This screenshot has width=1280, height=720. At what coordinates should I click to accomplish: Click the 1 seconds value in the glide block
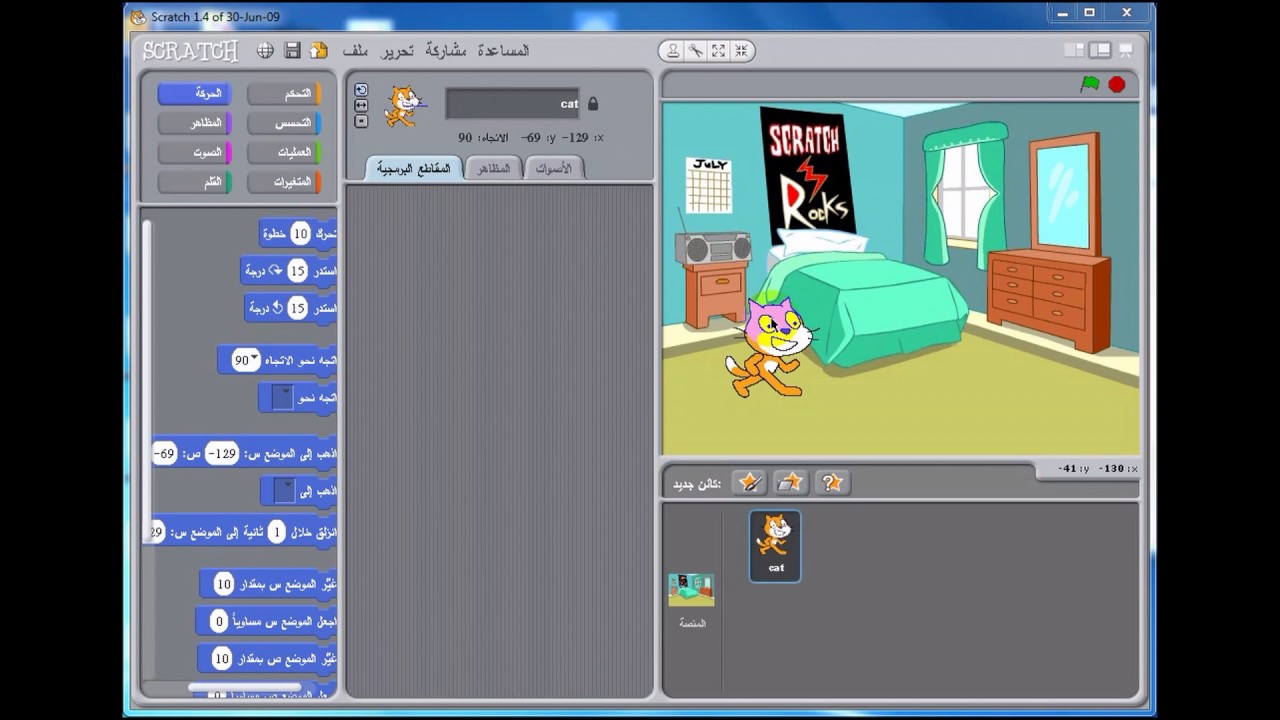[x=277, y=533]
